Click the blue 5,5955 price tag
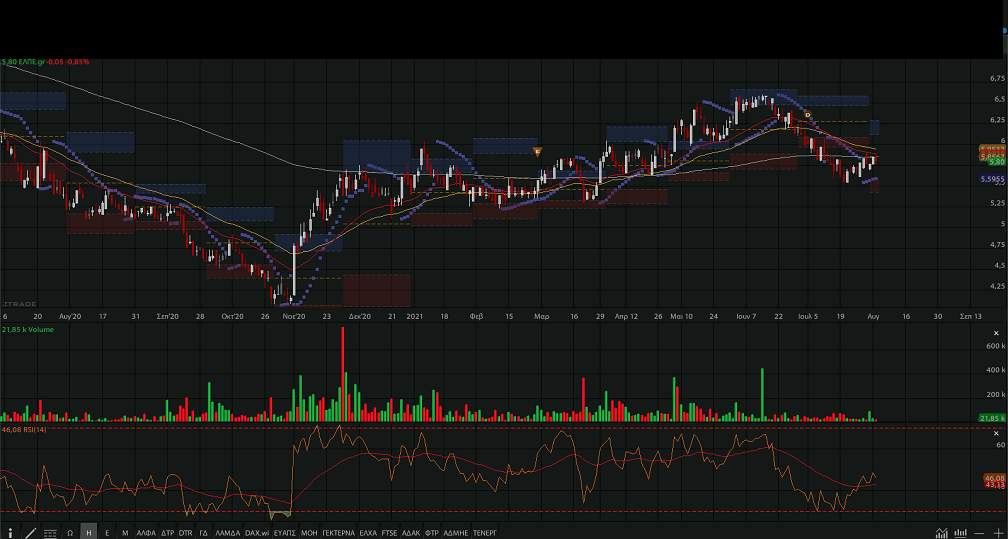 click(x=993, y=179)
